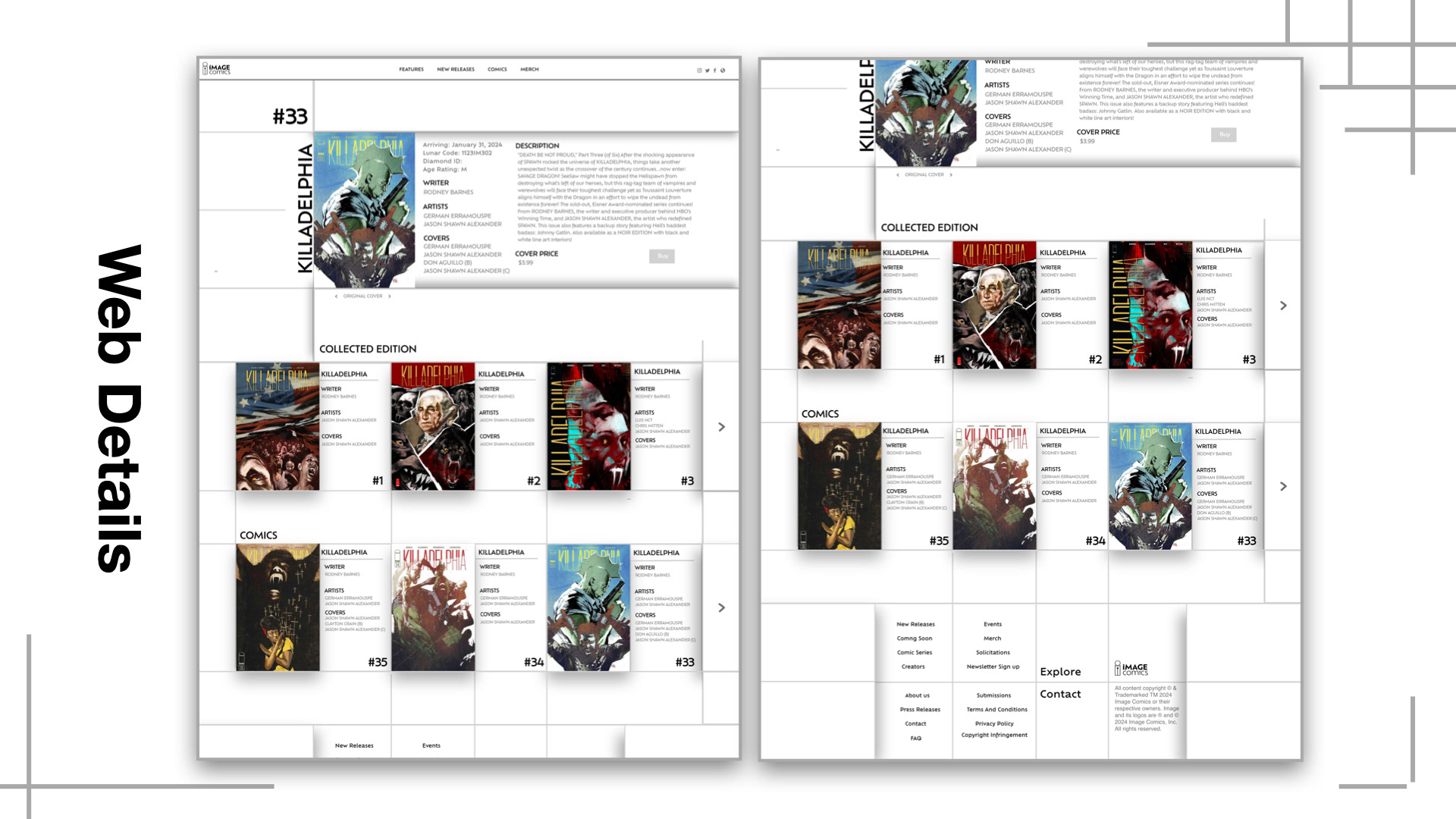
Task: Advance Collected Edition carousel in right mockup
Action: (1283, 306)
